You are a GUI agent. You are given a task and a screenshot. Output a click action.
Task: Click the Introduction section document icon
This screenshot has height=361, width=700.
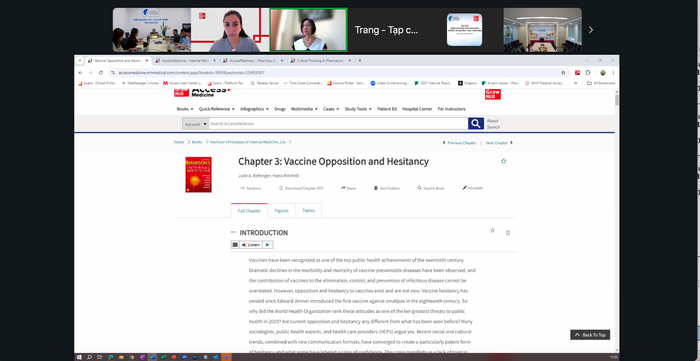(x=508, y=232)
